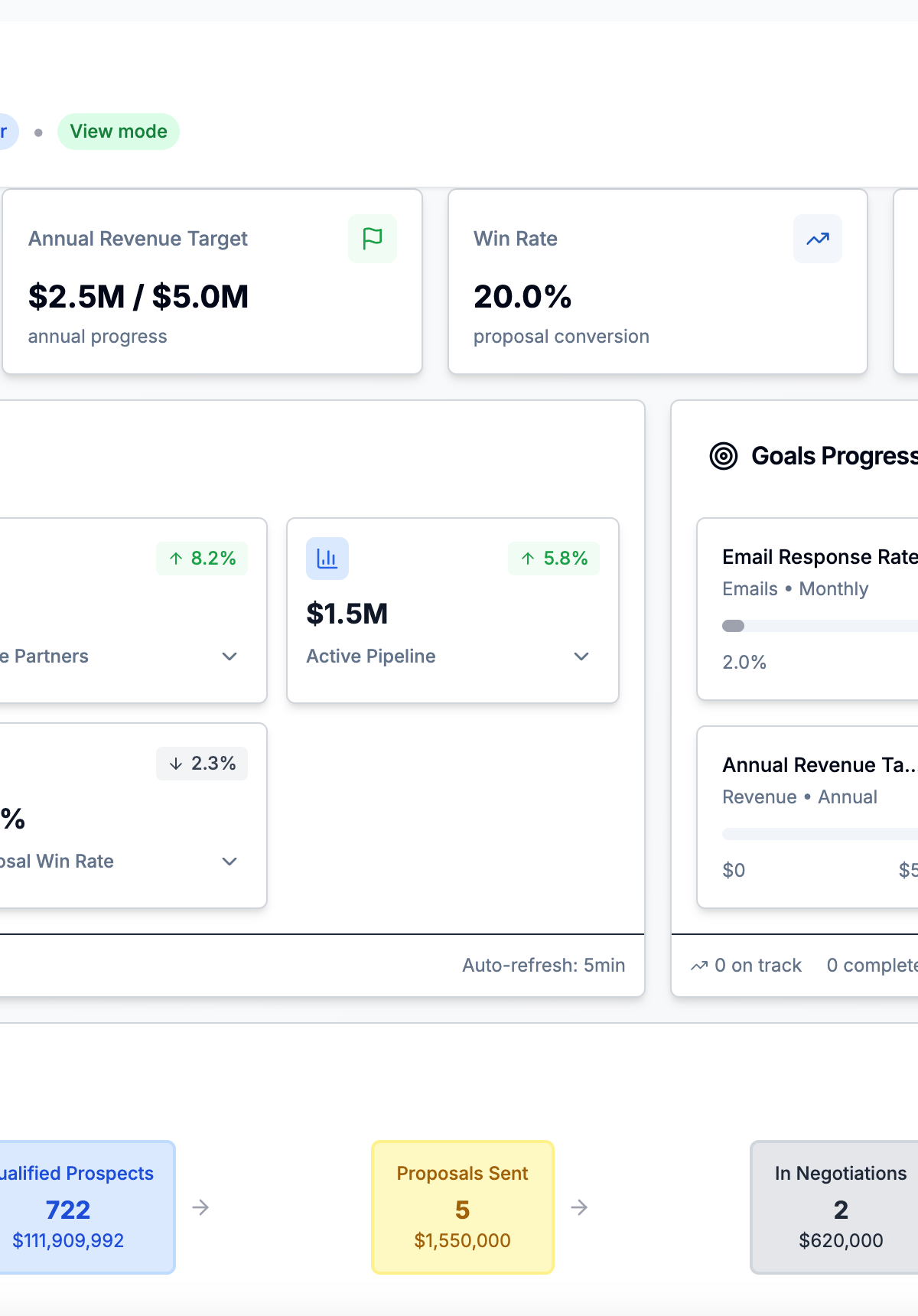Viewport: 918px width, 1316px height.
Task: Click the target icon beside Goals Progress
Action: point(724,456)
